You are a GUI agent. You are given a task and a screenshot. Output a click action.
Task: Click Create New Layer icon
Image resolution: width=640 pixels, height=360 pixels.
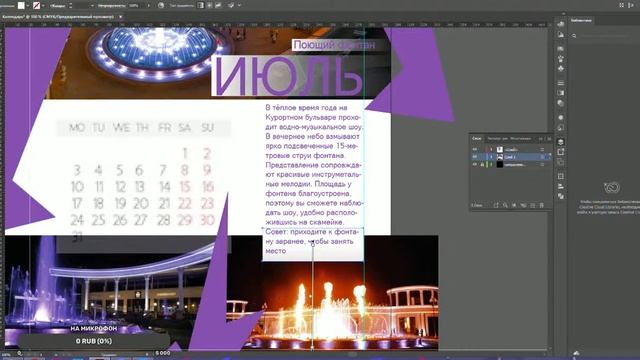click(532, 205)
